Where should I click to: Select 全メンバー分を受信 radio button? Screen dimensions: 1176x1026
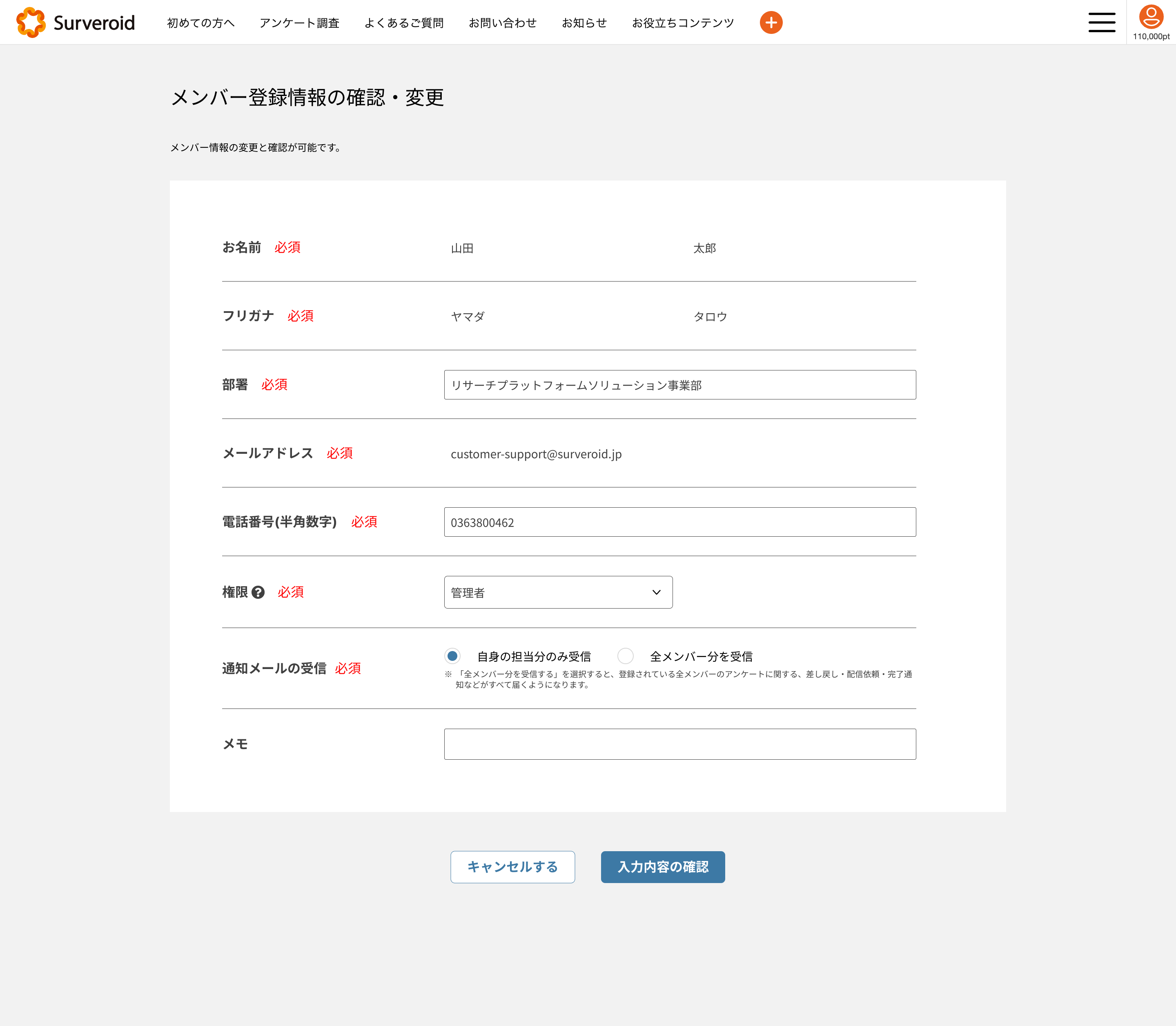tap(626, 656)
